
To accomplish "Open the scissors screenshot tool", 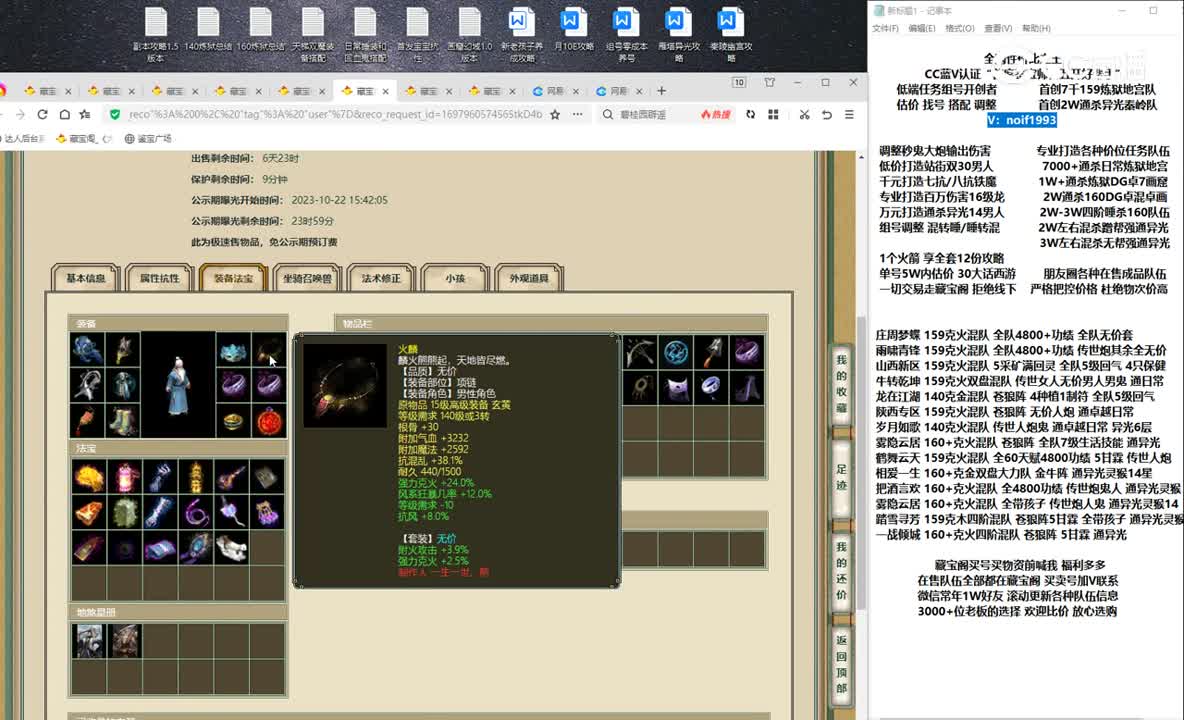I will pos(804,114).
